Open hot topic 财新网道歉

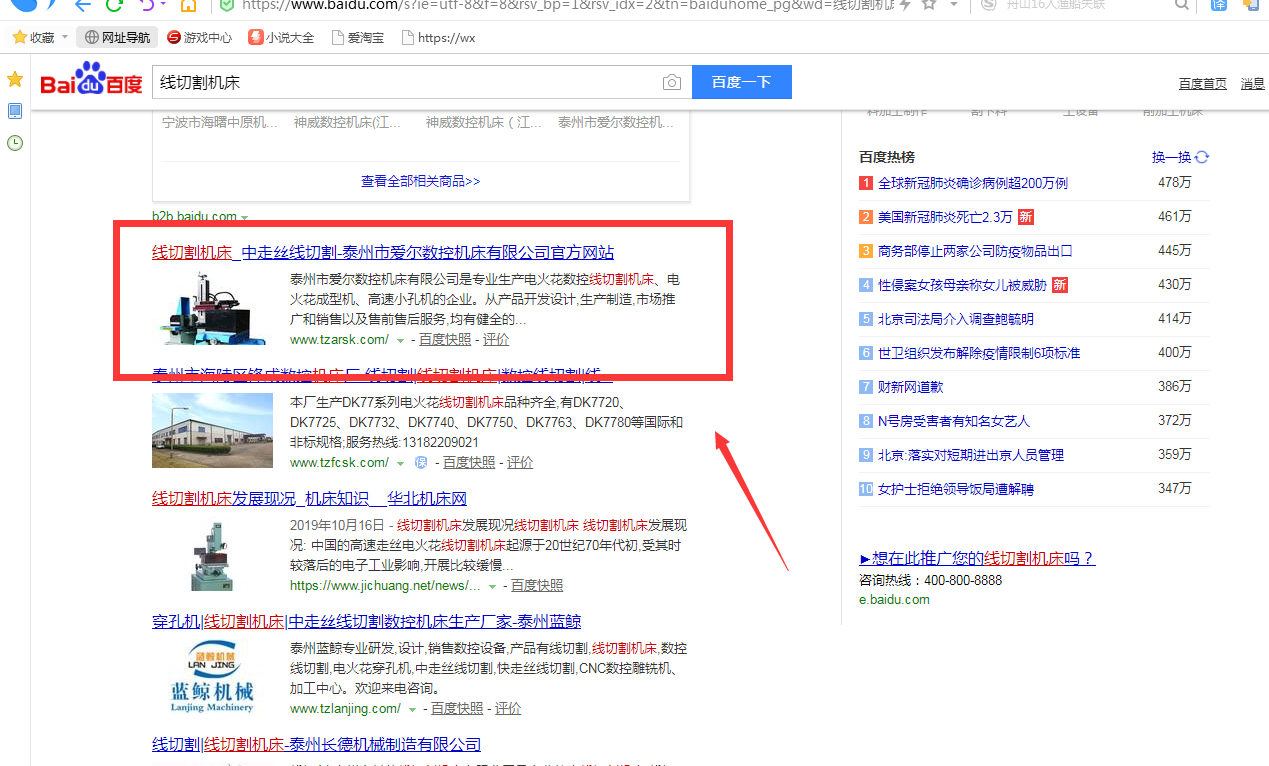(x=910, y=387)
